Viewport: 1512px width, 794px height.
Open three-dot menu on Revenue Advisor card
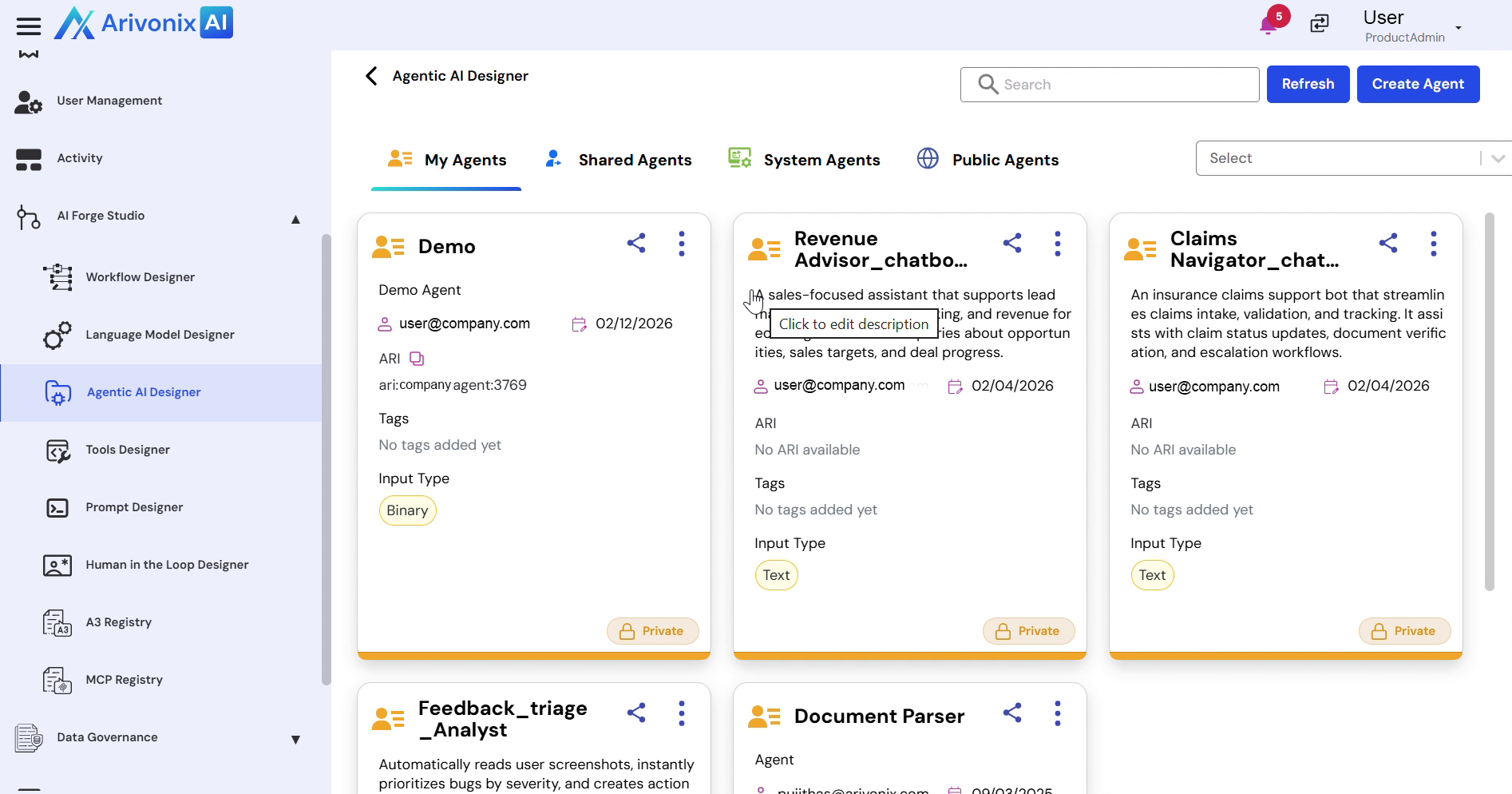coord(1058,244)
